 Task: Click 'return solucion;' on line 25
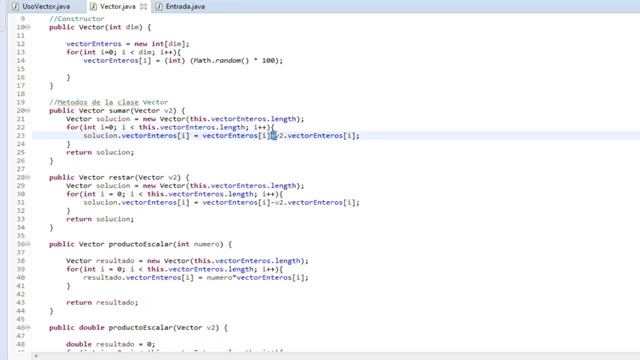100,152
